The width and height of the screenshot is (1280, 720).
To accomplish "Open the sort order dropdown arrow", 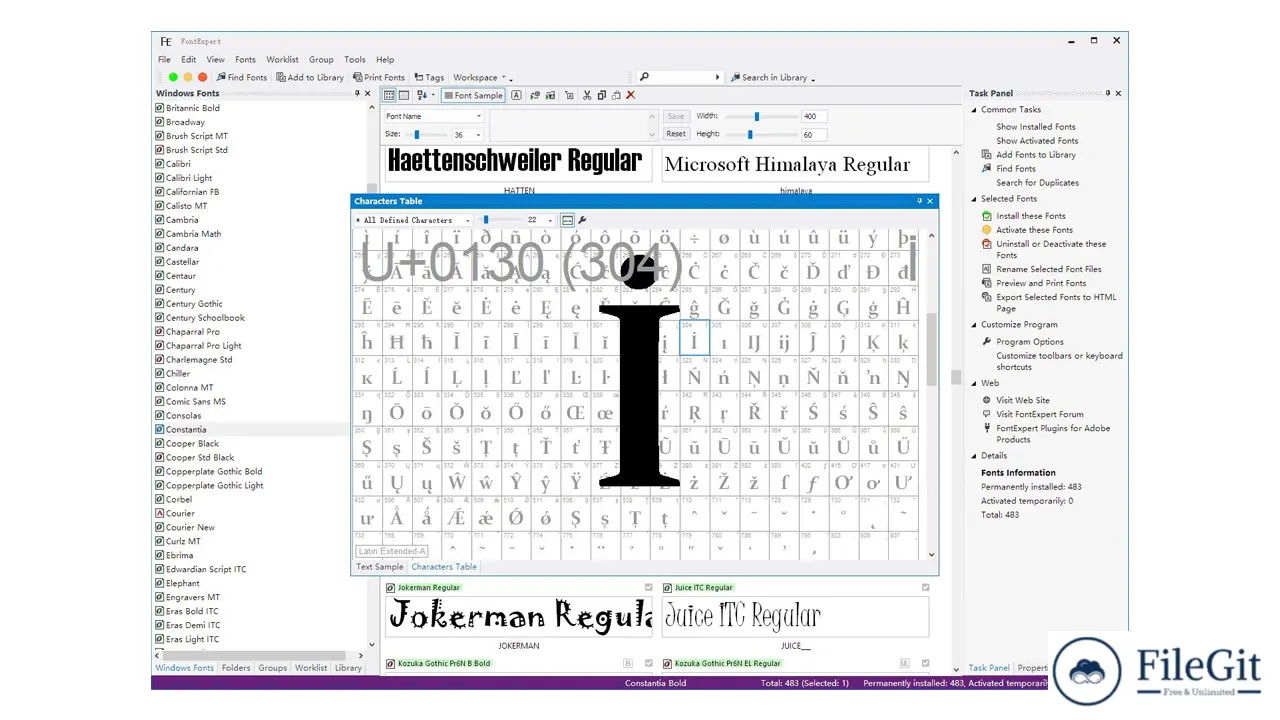I will (433, 95).
